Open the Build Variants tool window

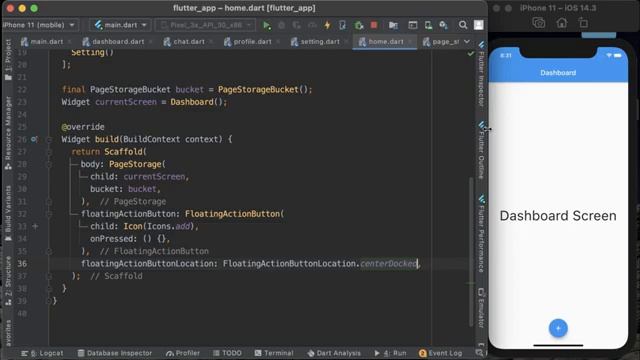point(8,214)
